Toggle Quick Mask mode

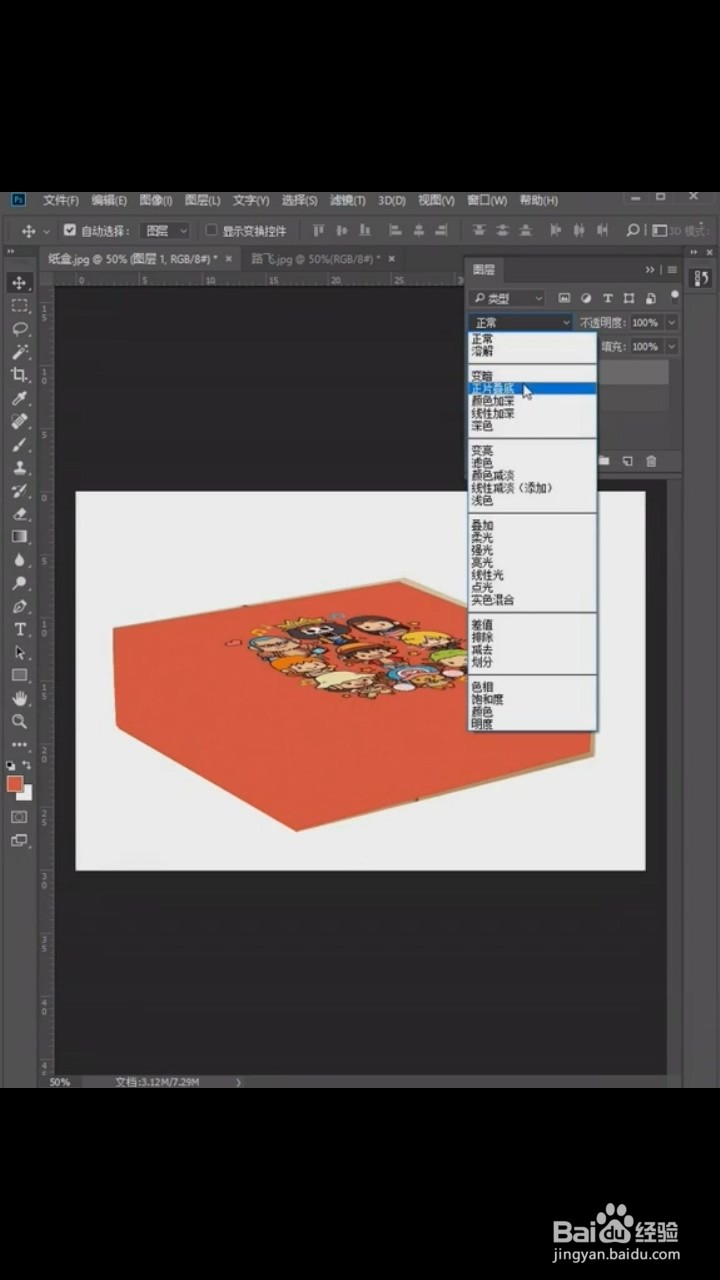coord(19,817)
